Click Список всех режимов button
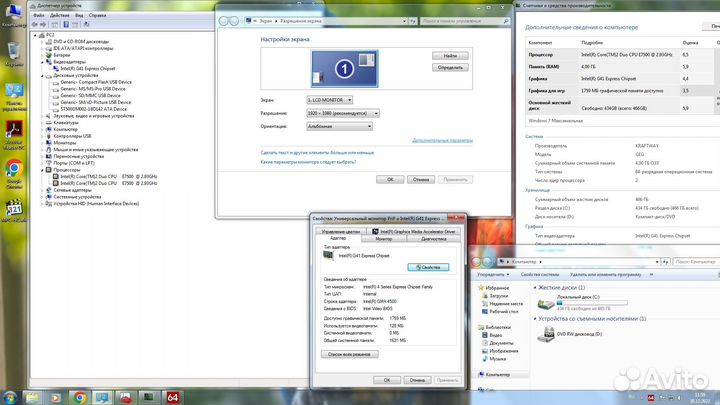720x405 pixels. point(349,354)
